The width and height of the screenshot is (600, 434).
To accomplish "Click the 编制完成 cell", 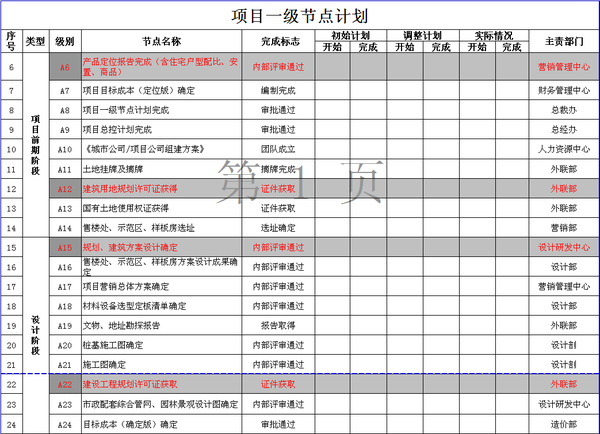I will pyautogui.click(x=278, y=91).
